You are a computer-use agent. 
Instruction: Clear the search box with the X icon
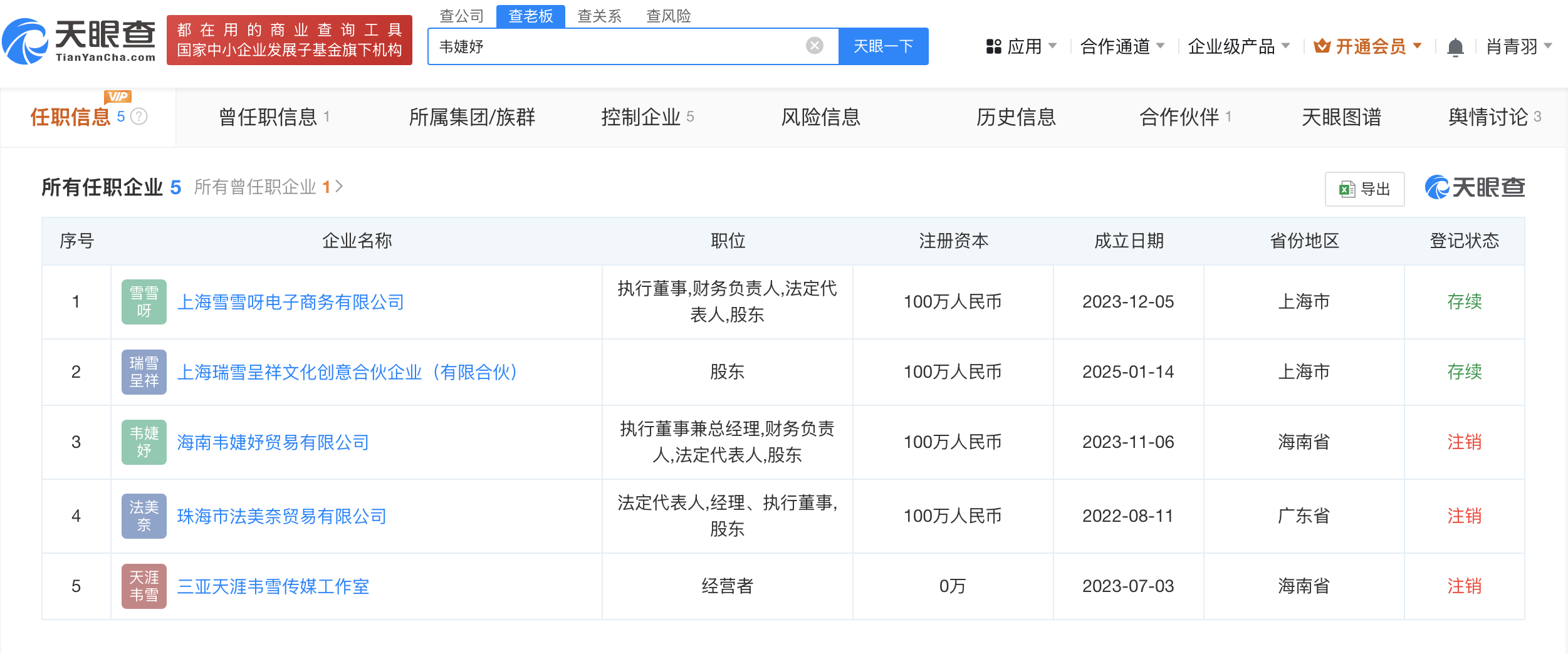pos(814,46)
